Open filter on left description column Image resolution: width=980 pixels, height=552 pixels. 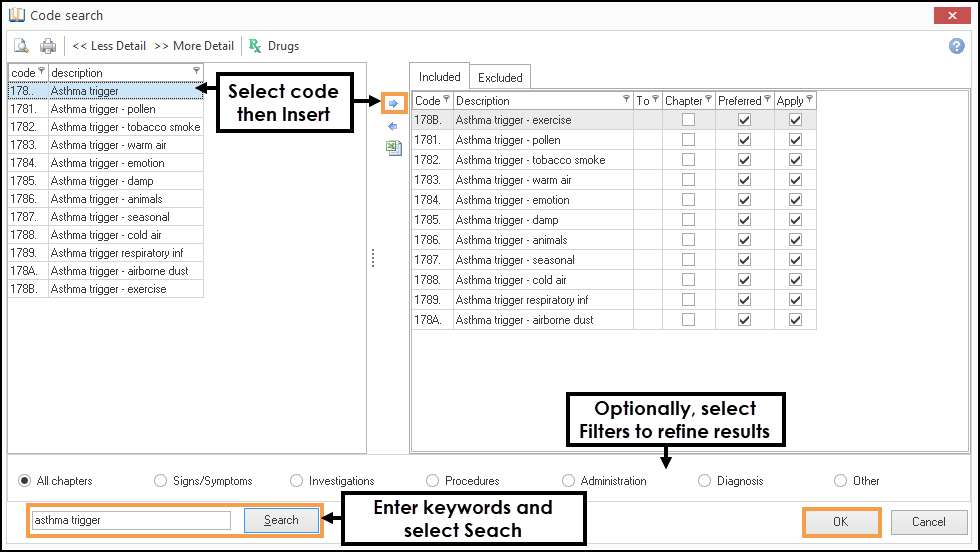(x=196, y=72)
